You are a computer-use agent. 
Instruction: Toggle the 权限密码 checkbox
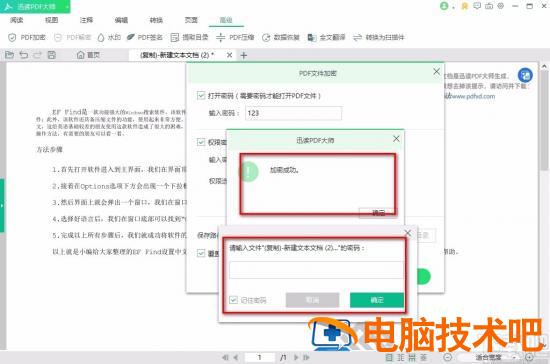(201, 142)
